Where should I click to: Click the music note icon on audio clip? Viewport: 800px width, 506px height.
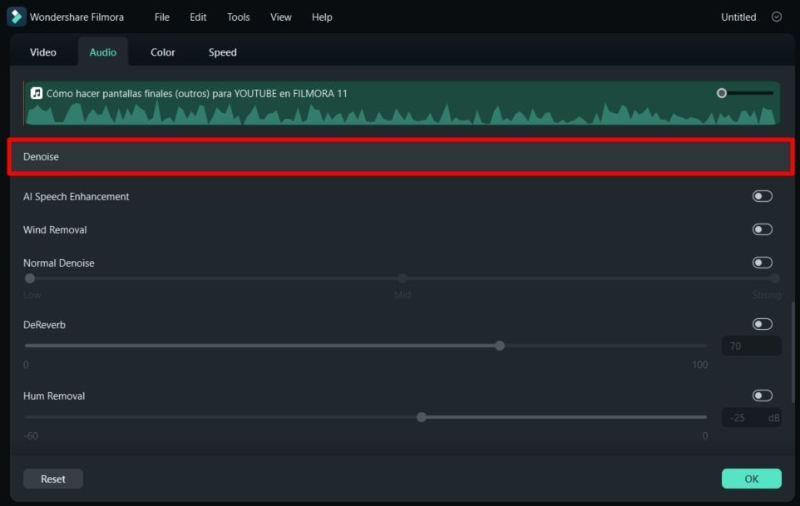(x=36, y=93)
